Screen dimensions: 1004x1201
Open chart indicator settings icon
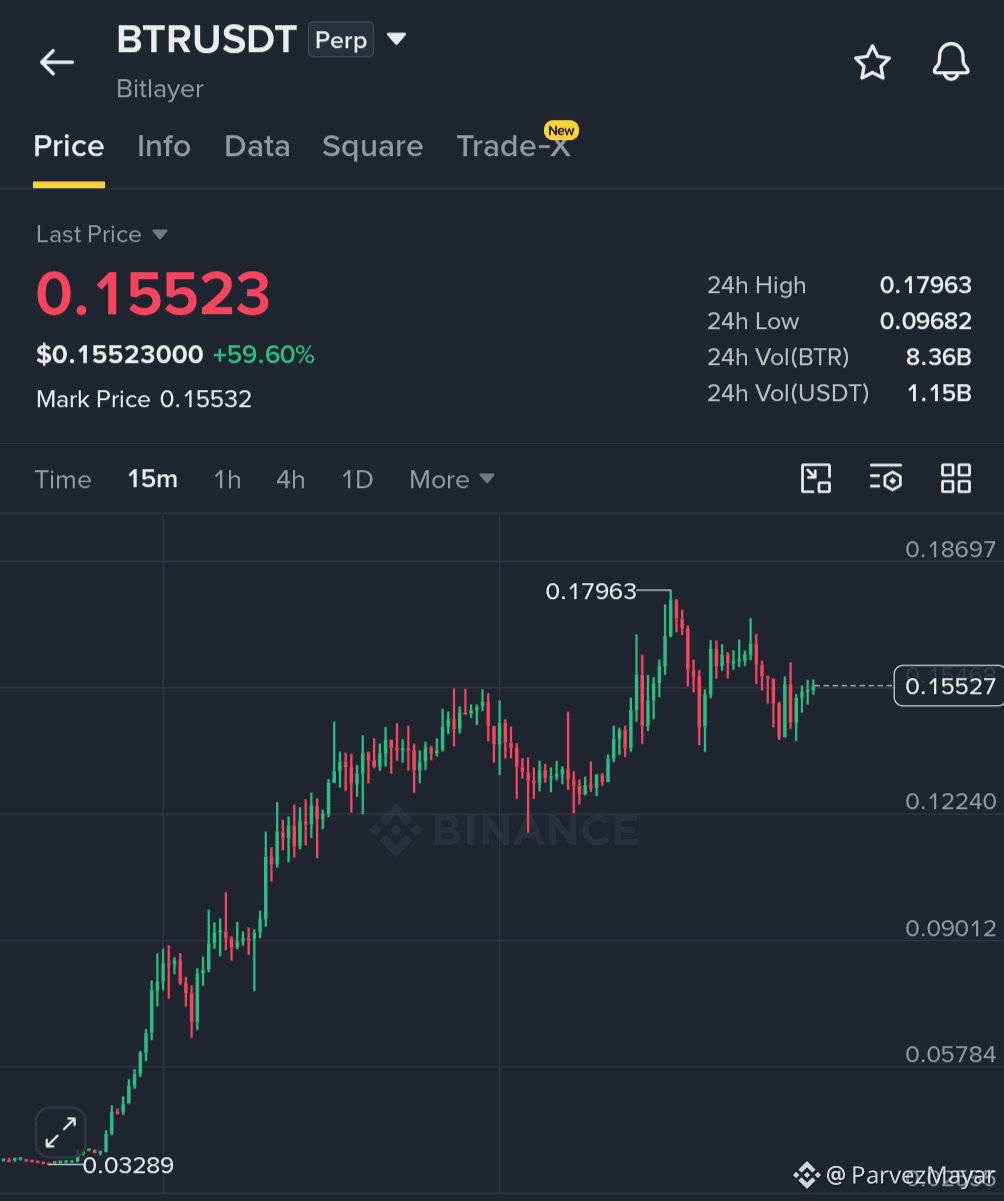886,479
